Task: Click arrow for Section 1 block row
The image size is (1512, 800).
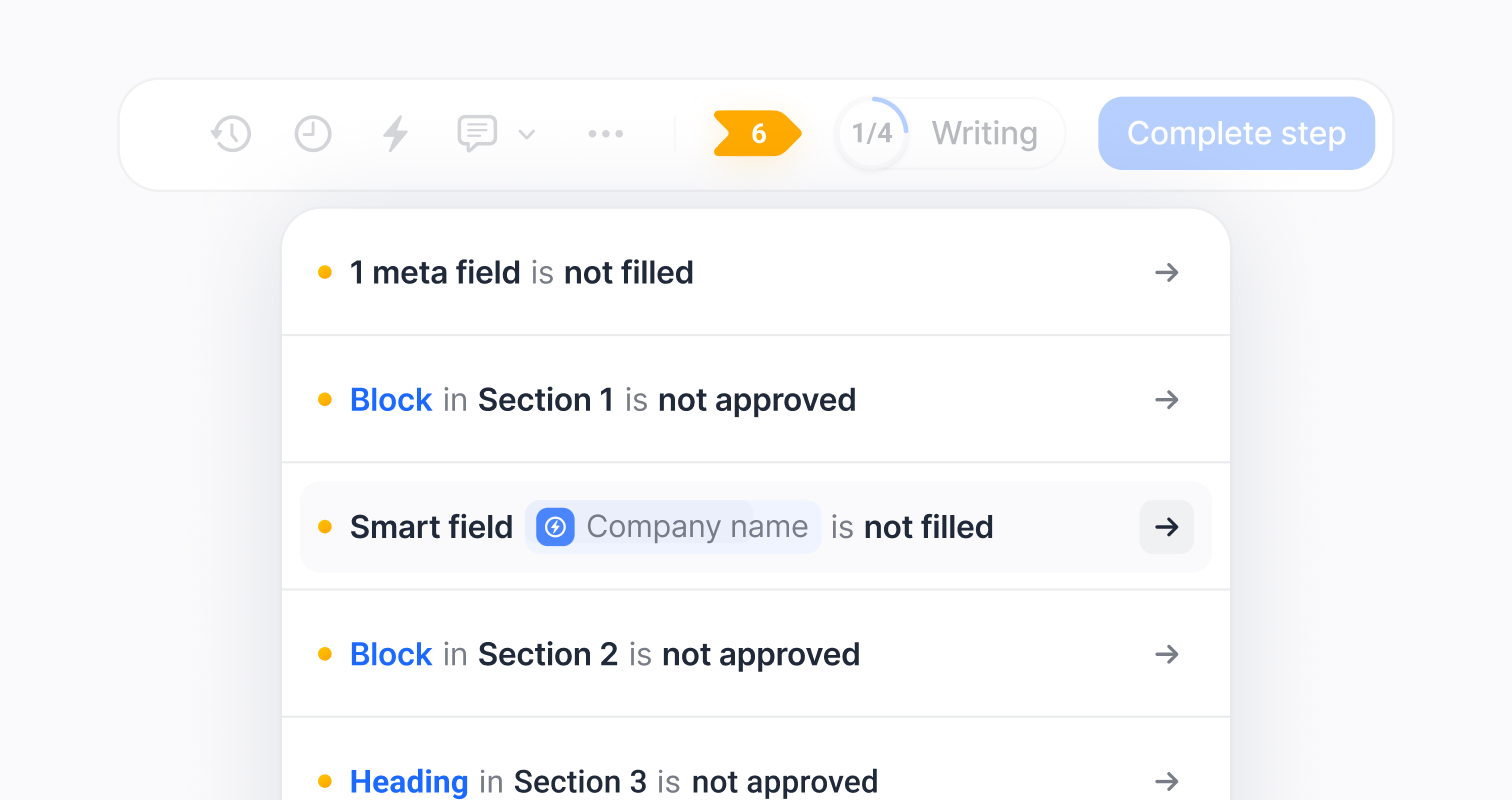Action: (1167, 400)
